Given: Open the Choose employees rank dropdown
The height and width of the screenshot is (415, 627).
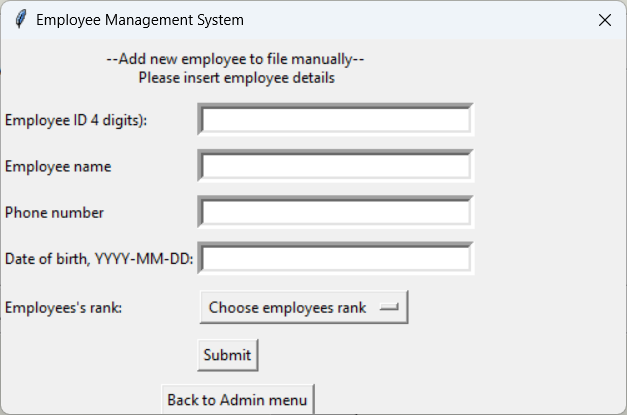Looking at the screenshot, I should 304,307.
